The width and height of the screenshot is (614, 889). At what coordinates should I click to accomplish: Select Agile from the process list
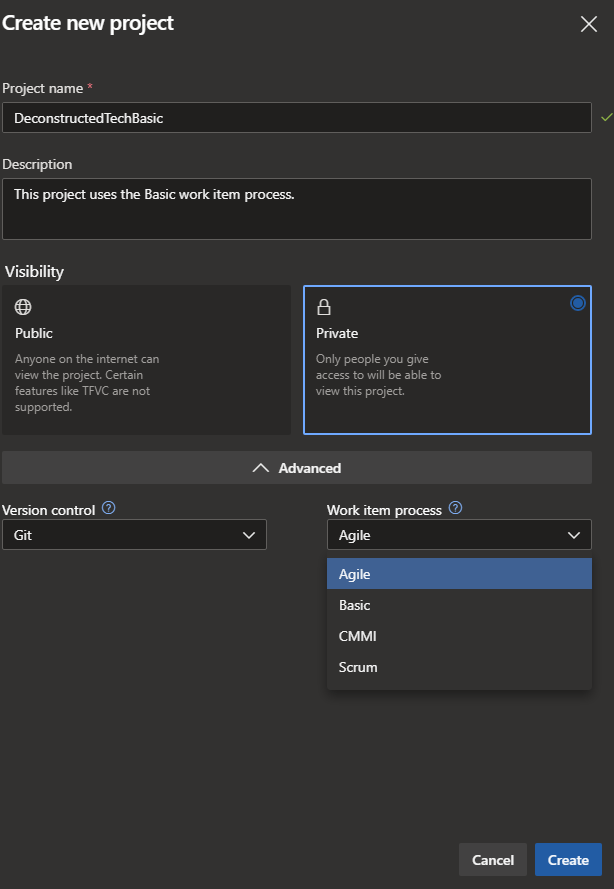coord(458,574)
